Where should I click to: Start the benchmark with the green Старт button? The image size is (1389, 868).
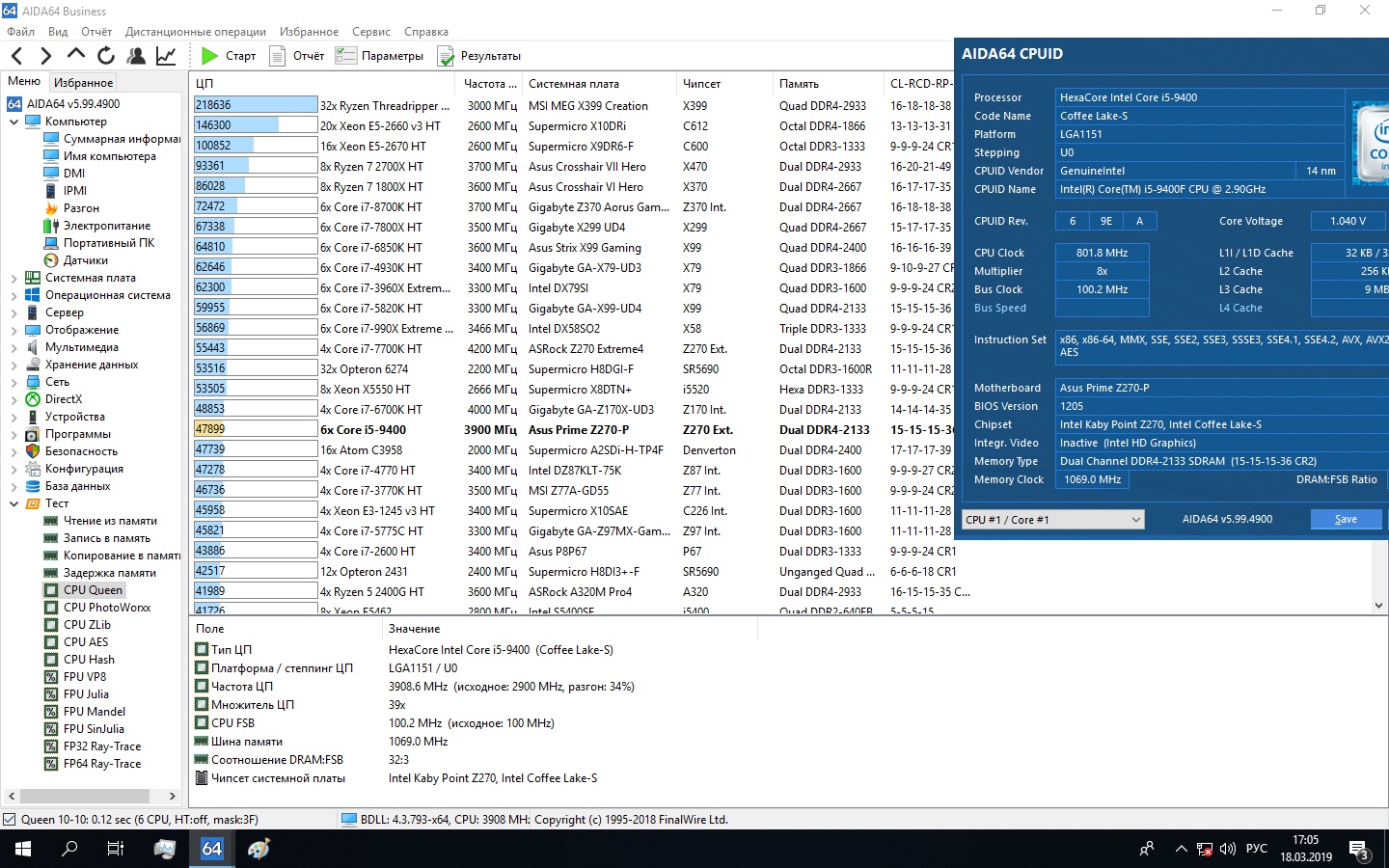click(x=229, y=56)
